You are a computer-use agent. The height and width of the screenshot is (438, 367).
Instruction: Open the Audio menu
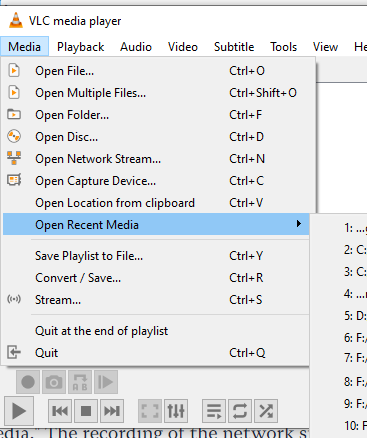136,47
